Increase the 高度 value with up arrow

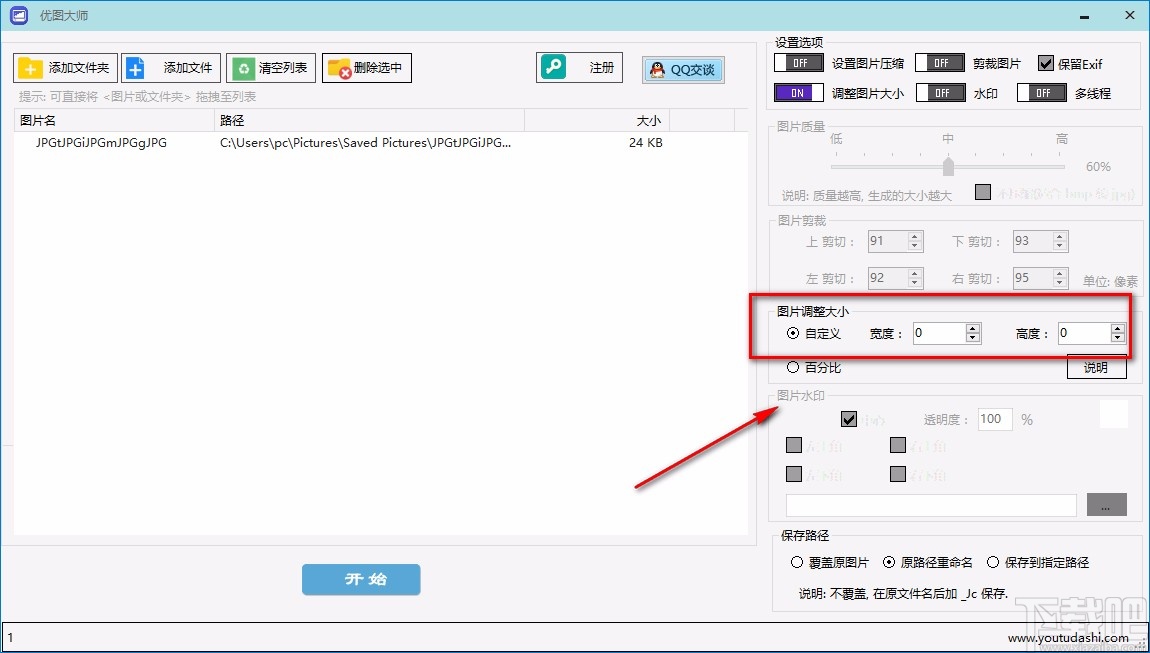pos(1118,328)
